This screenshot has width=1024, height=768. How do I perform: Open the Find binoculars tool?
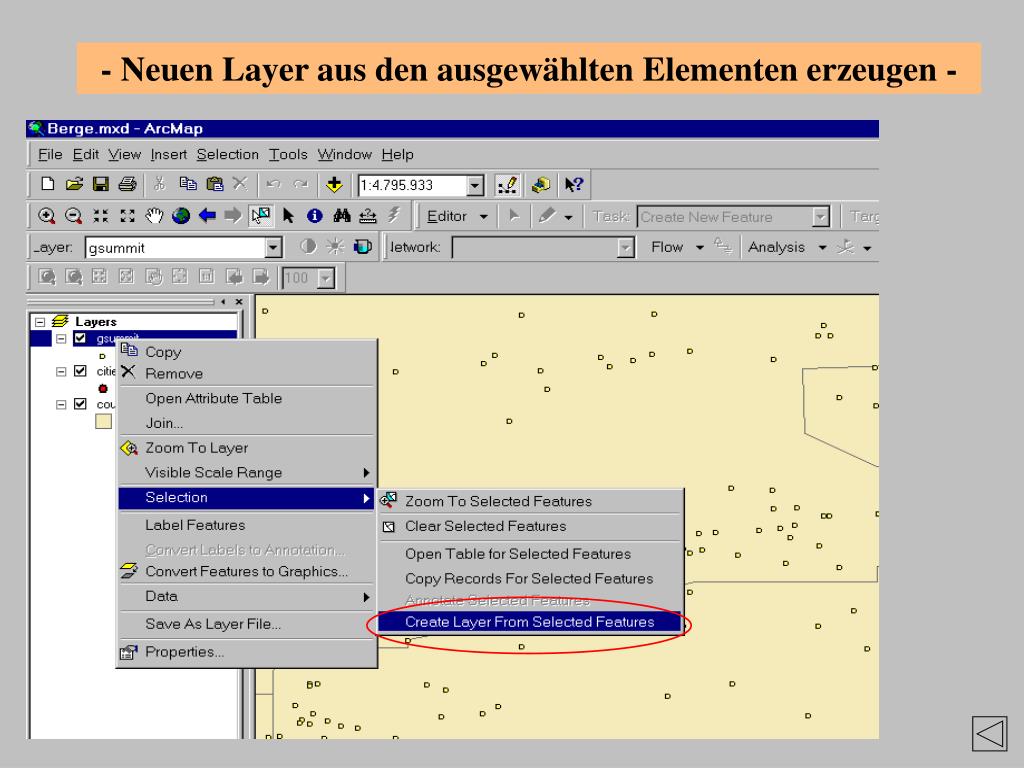click(x=342, y=216)
